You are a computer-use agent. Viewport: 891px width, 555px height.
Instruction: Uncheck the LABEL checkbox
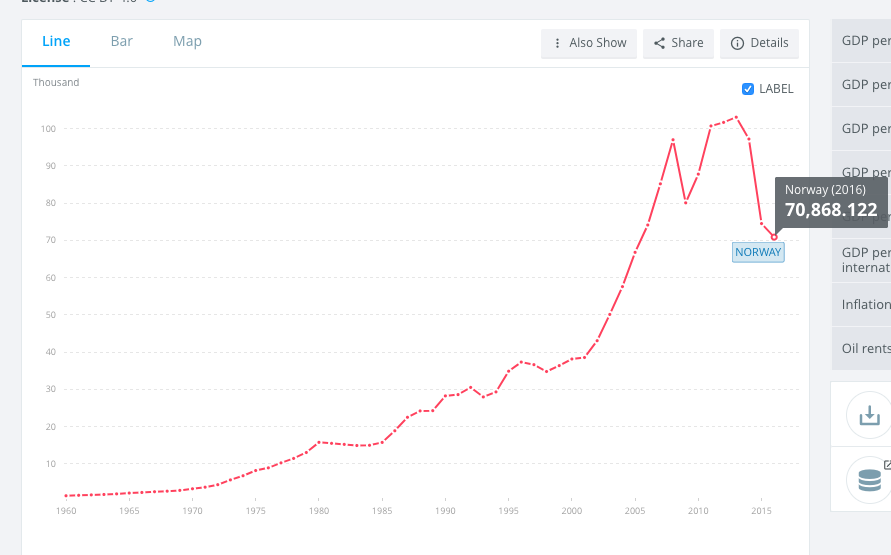(x=748, y=88)
